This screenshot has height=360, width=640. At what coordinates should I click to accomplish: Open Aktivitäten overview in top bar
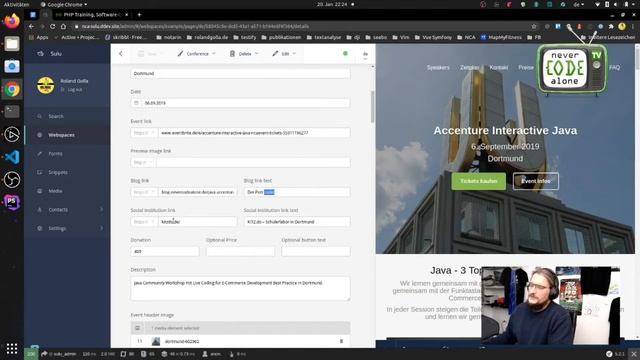pos(16,4)
